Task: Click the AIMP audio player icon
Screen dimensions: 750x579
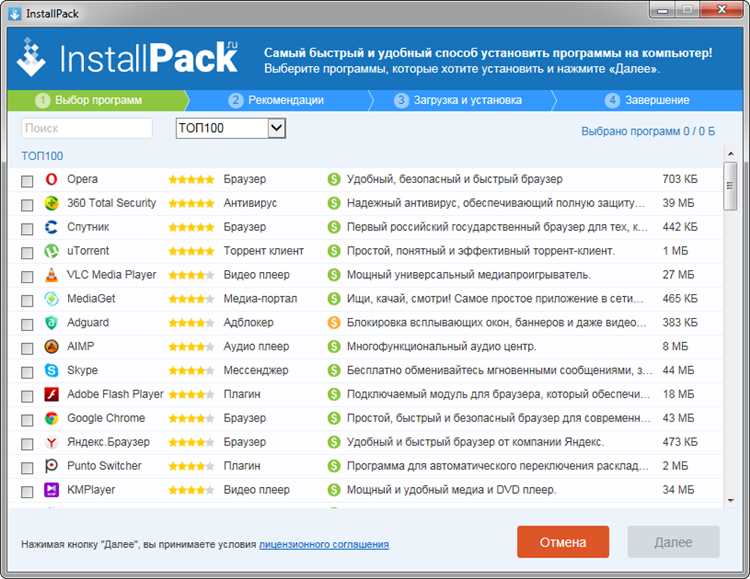Action: click(52, 347)
